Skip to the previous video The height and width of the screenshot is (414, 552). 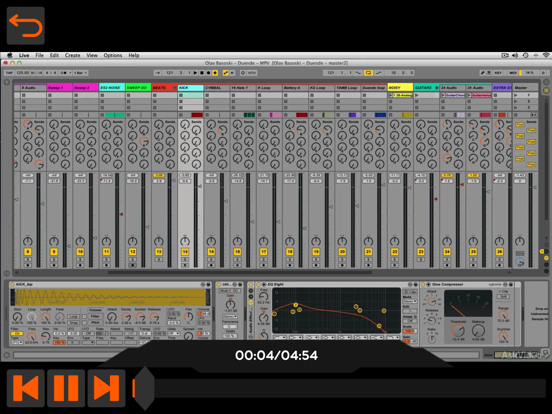click(x=26, y=388)
